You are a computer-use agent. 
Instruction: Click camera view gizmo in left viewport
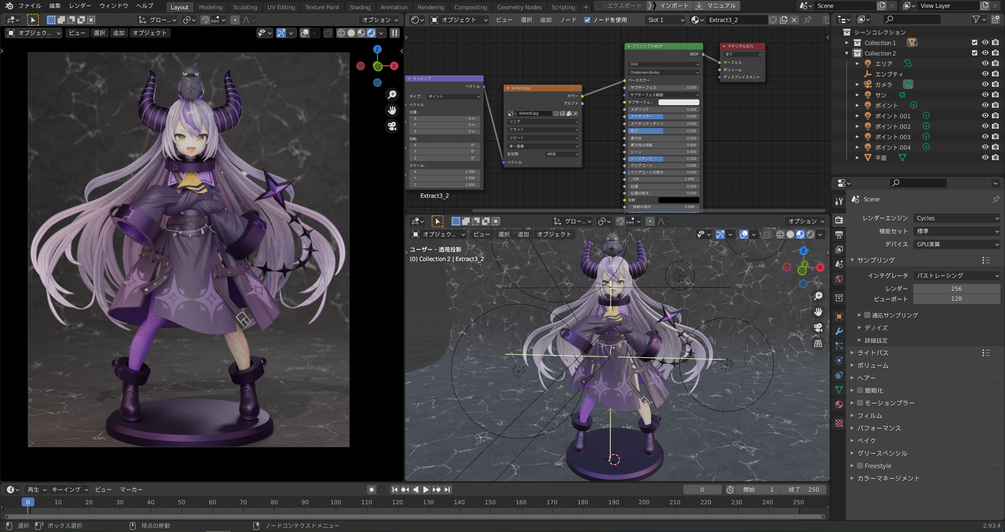coord(392,126)
